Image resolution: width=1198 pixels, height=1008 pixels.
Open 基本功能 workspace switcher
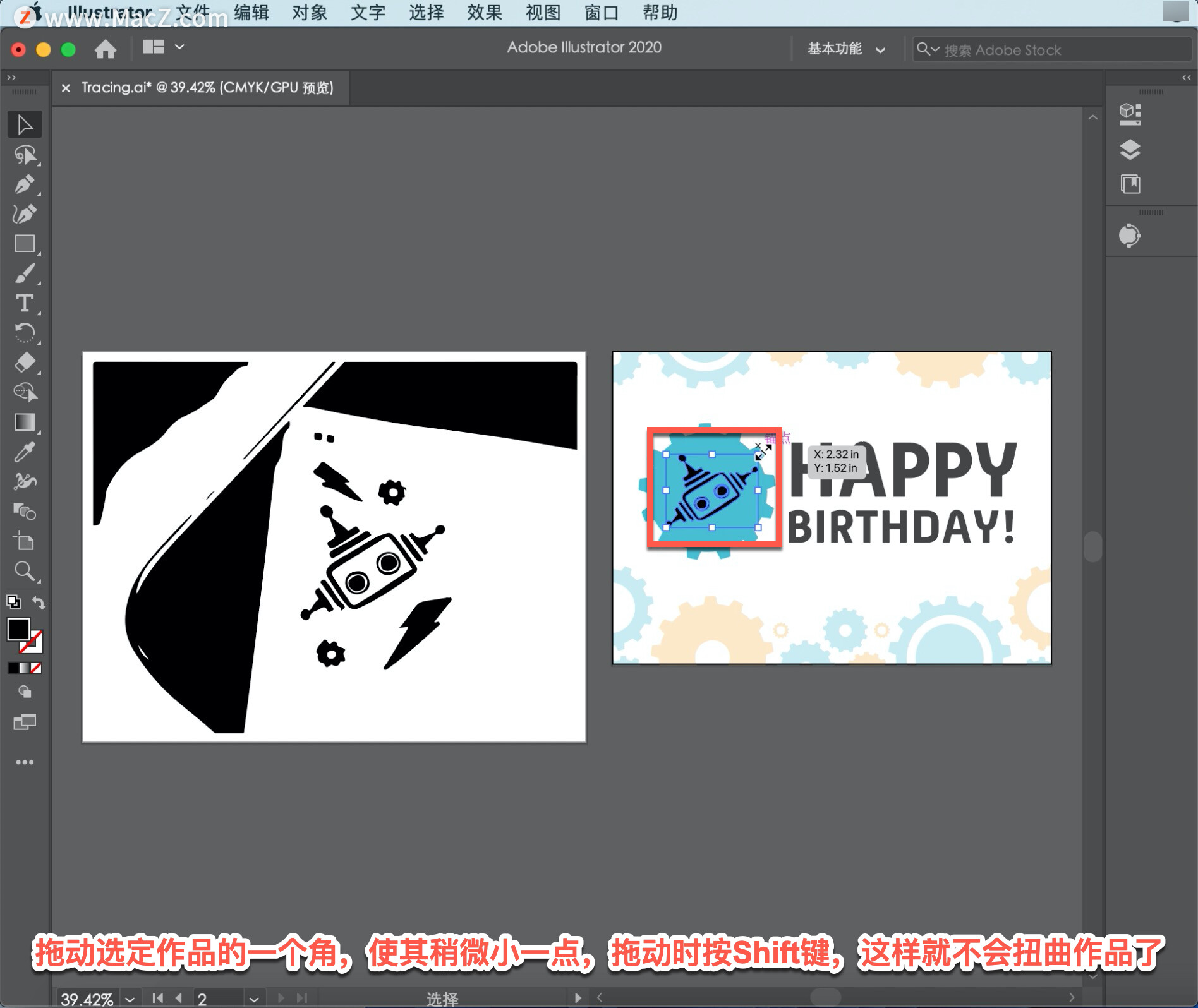click(x=846, y=49)
